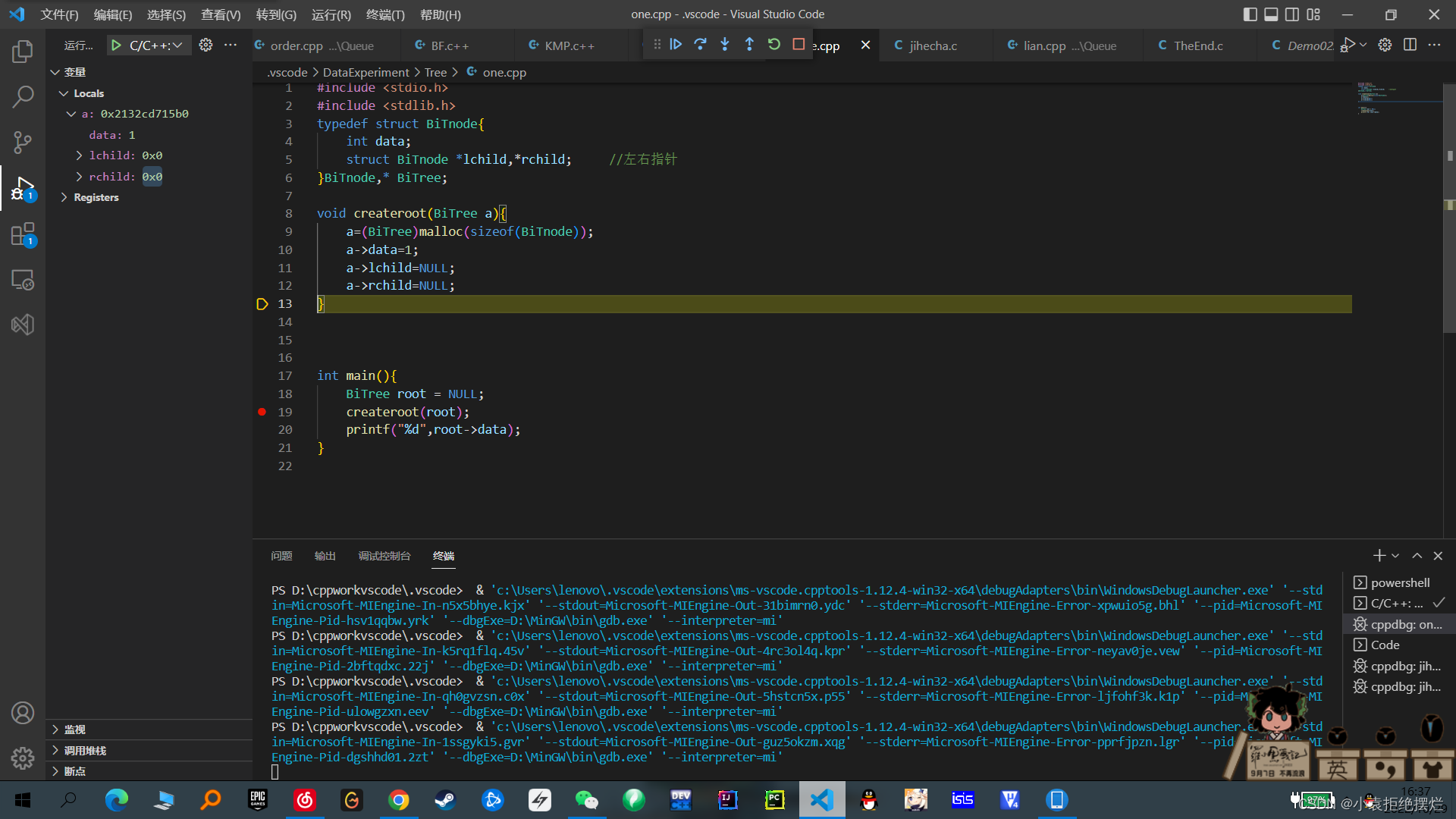1456x819 pixels.
Task: Switch to TheEnd.c editor tab
Action: (x=1198, y=45)
